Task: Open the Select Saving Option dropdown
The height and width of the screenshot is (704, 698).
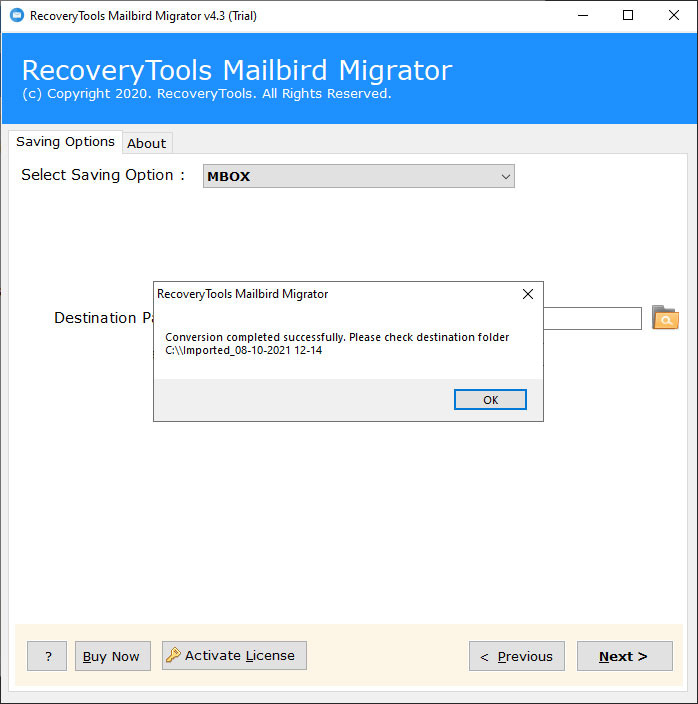Action: point(359,176)
